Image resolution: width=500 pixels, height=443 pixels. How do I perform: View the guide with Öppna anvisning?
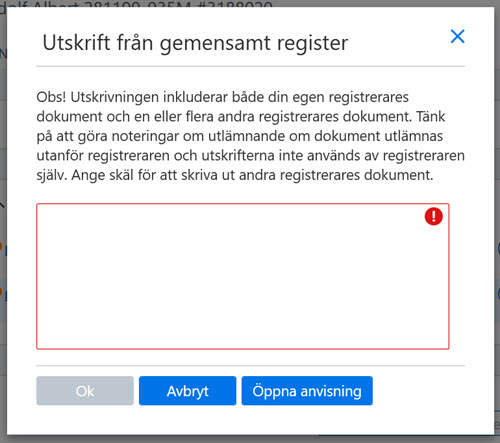coord(307,391)
